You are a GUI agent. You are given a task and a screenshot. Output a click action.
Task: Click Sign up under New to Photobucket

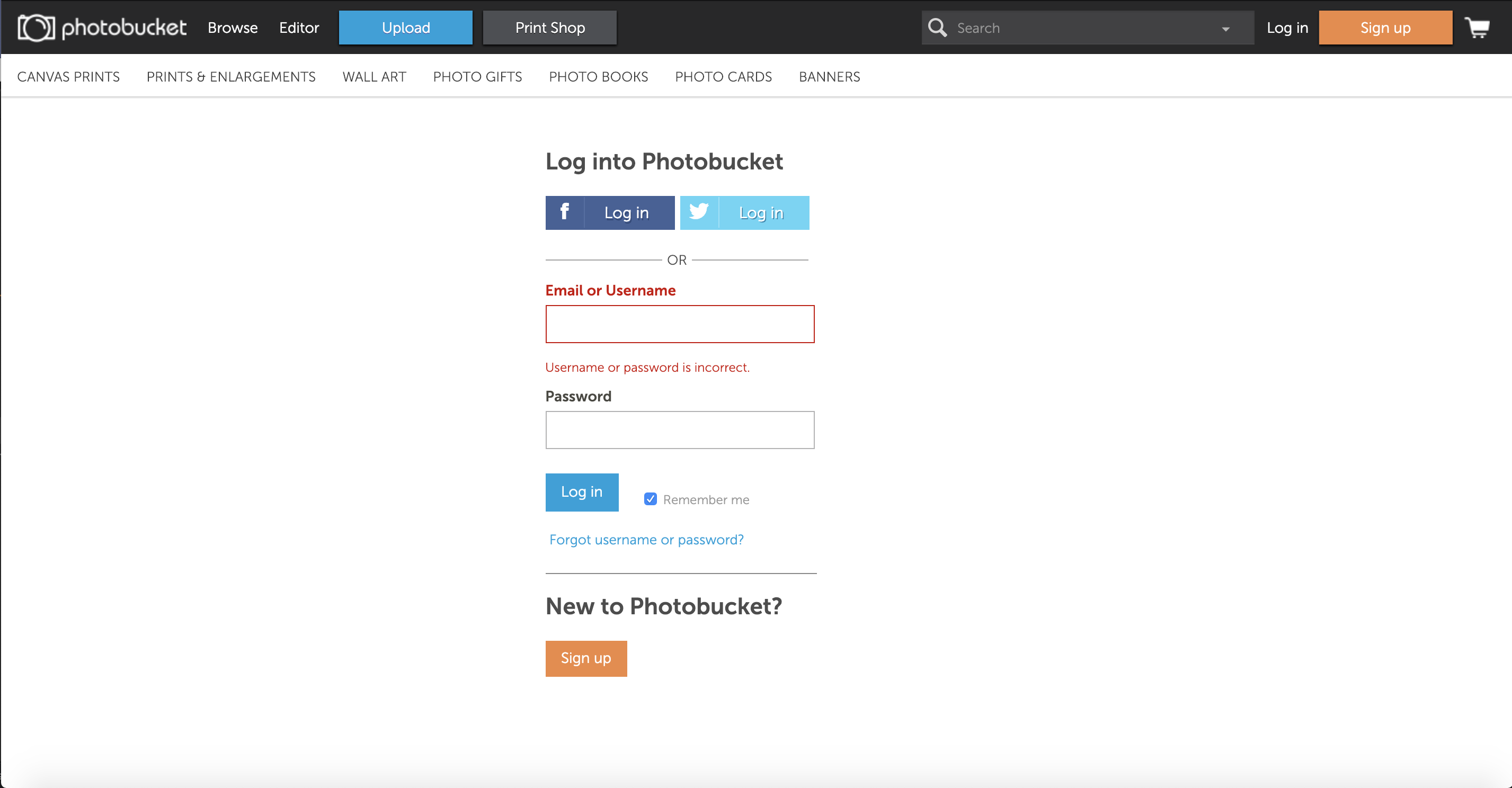point(586,658)
